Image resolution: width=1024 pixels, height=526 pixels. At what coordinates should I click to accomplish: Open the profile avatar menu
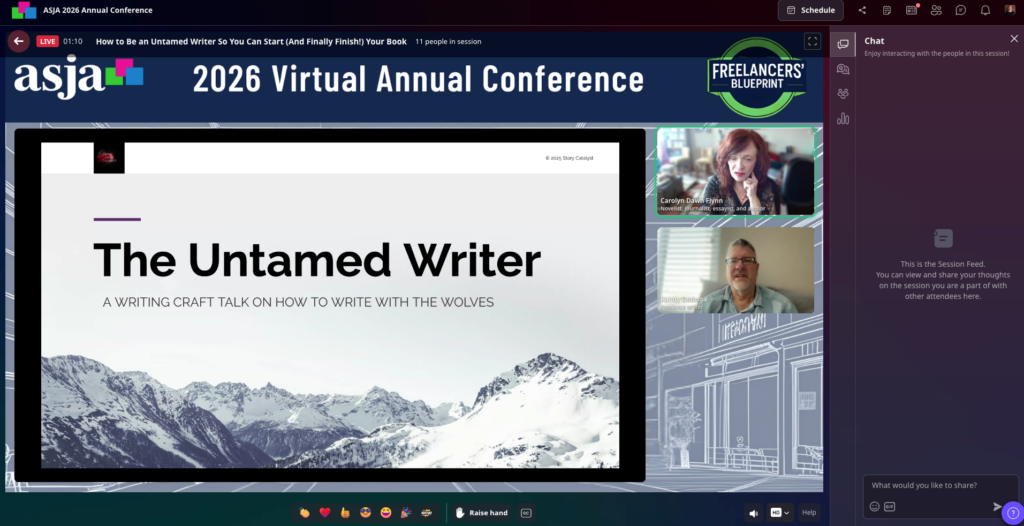click(1010, 10)
